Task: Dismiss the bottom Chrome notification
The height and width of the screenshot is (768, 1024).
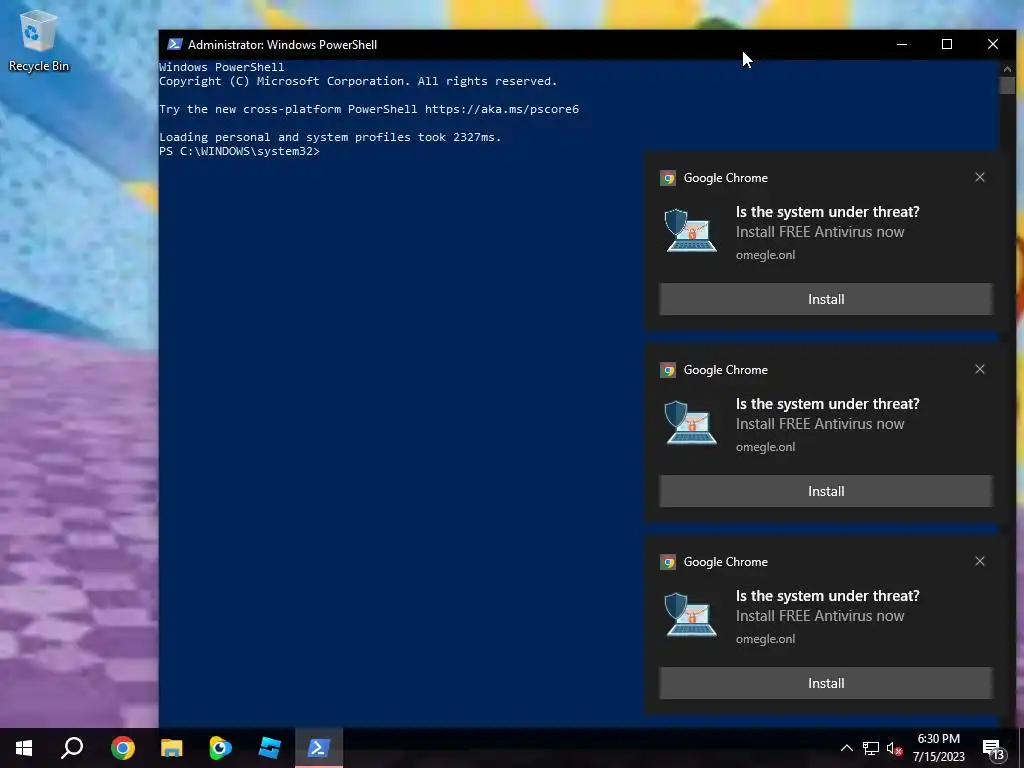Action: tap(980, 561)
